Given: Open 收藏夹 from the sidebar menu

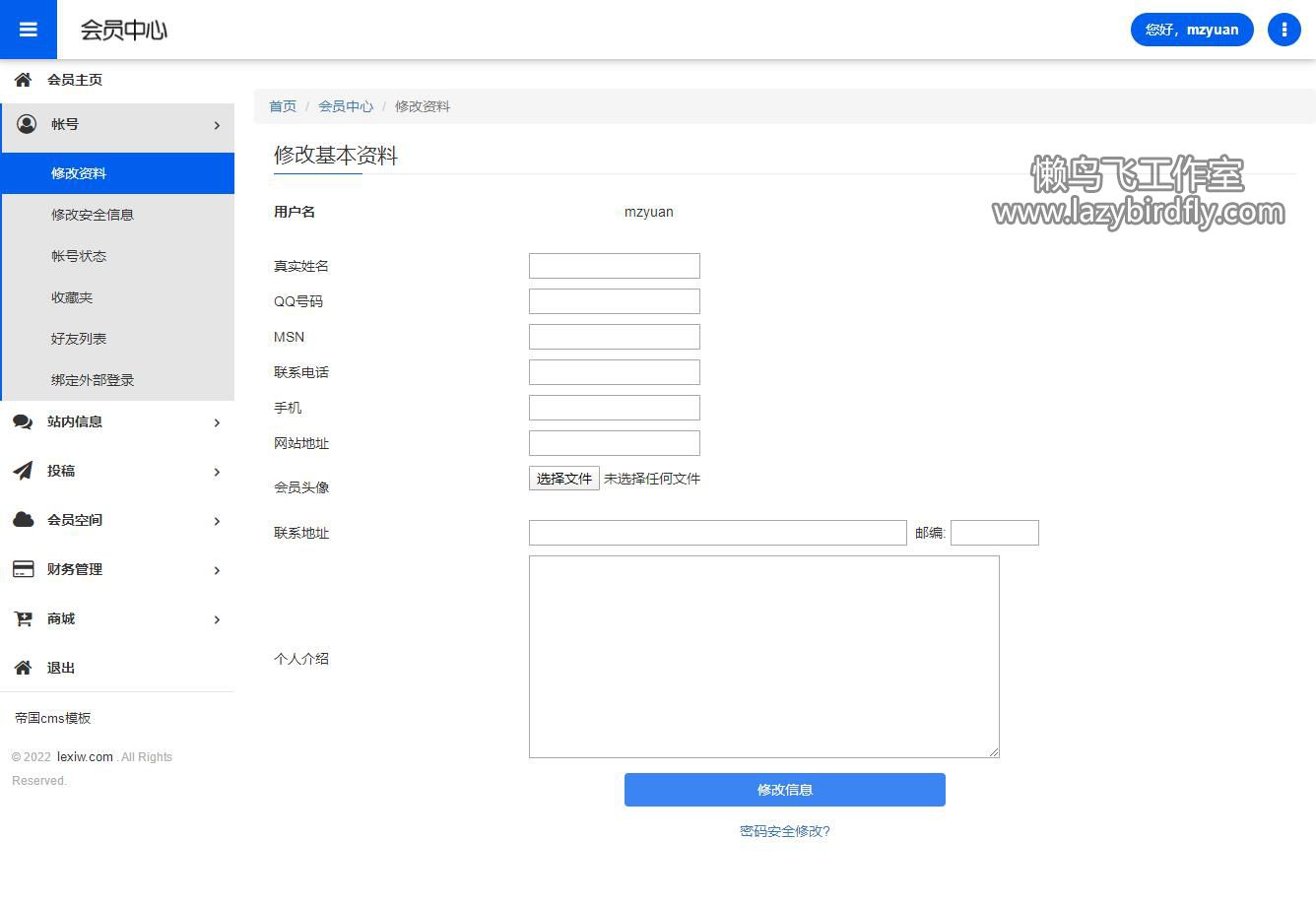Looking at the screenshot, I should pos(72,297).
